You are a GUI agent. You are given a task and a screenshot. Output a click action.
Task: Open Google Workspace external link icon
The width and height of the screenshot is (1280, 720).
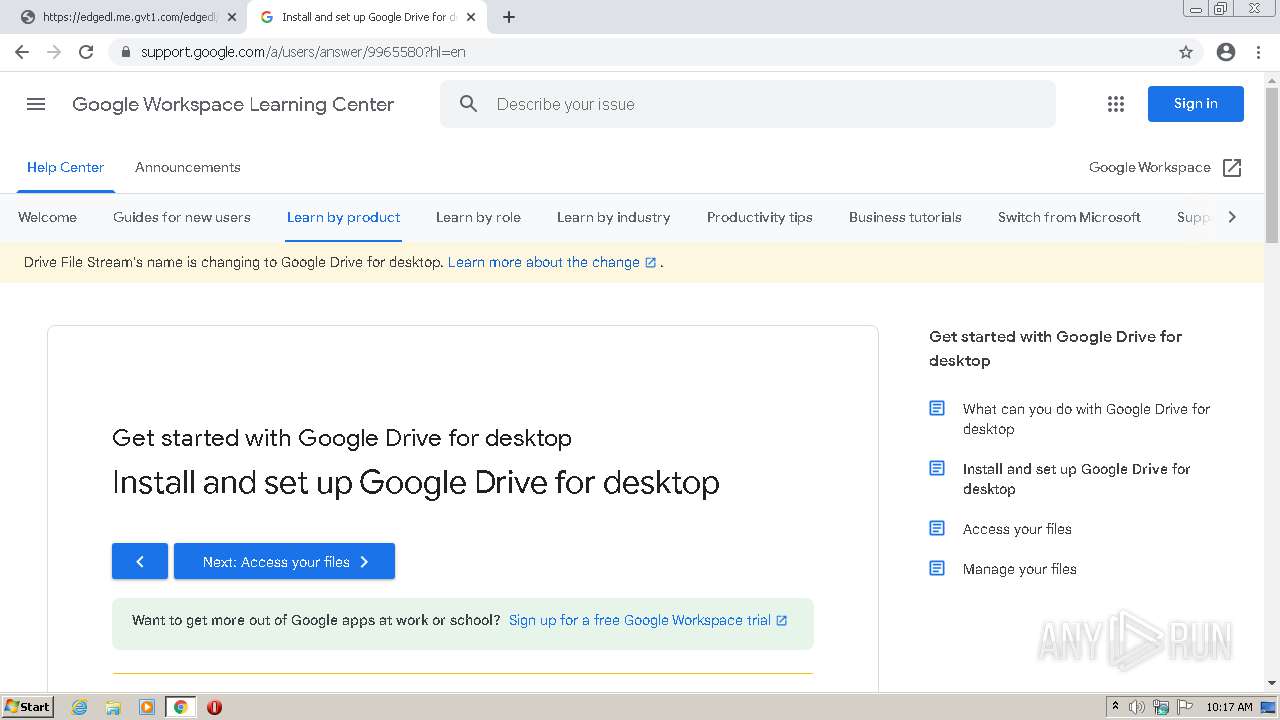pos(1232,167)
